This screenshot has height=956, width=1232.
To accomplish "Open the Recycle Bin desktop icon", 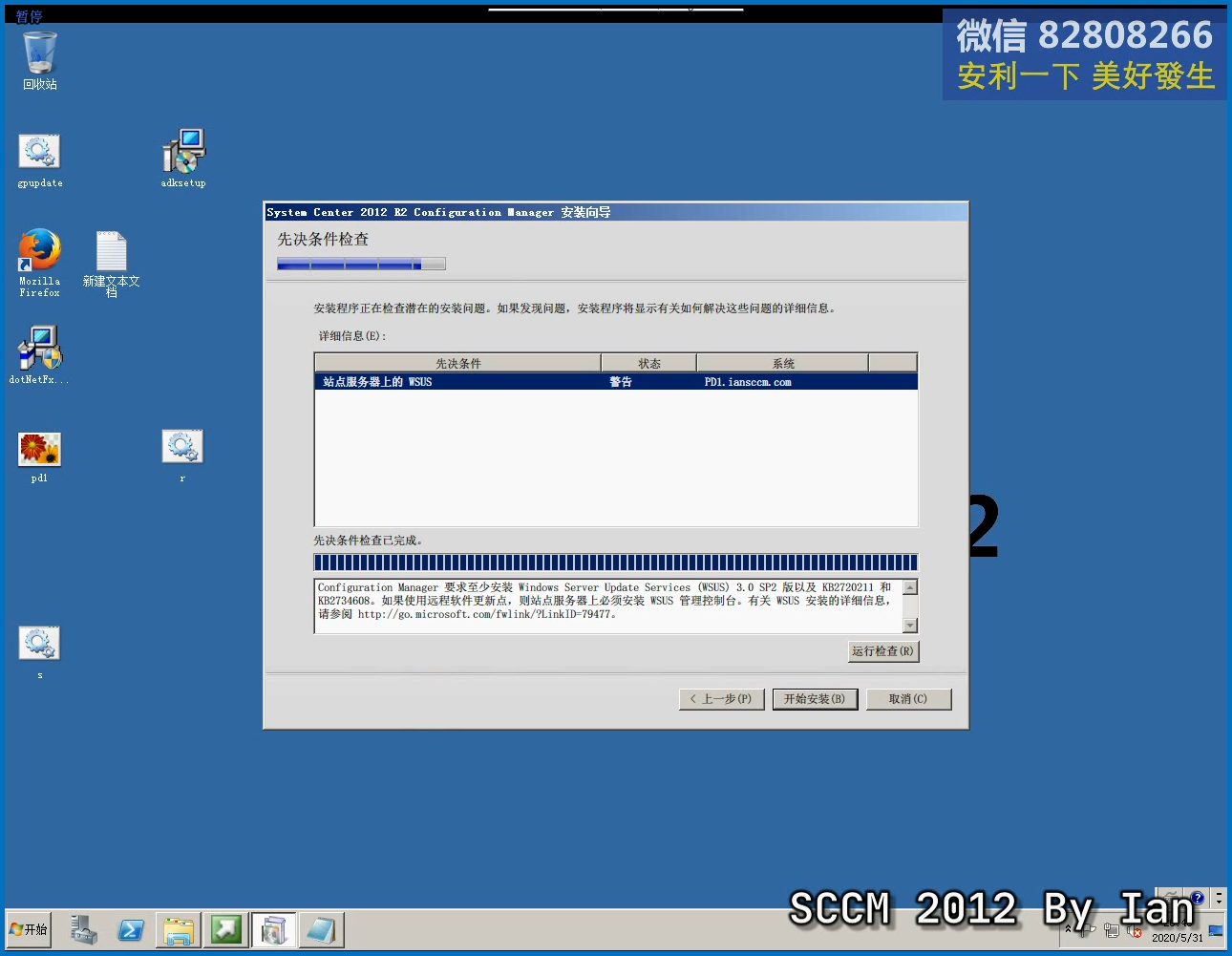I will click(x=40, y=61).
